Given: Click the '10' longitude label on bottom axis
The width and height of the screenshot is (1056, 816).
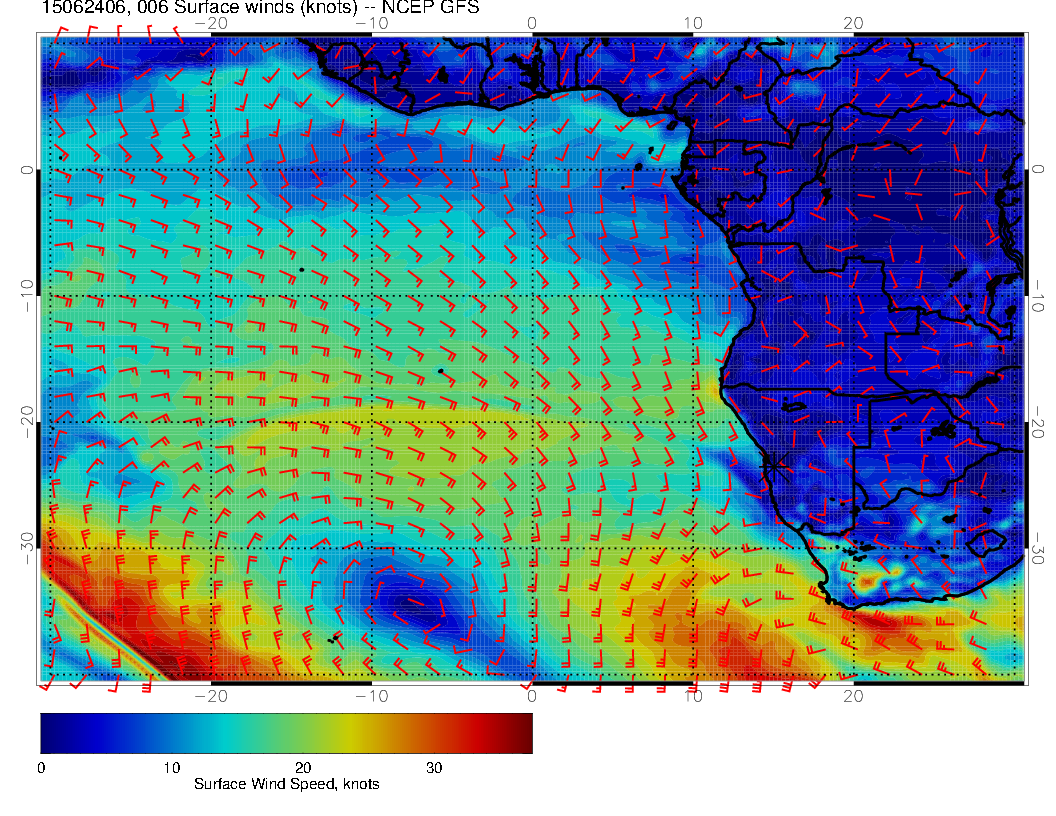Looking at the screenshot, I should (x=693, y=696).
